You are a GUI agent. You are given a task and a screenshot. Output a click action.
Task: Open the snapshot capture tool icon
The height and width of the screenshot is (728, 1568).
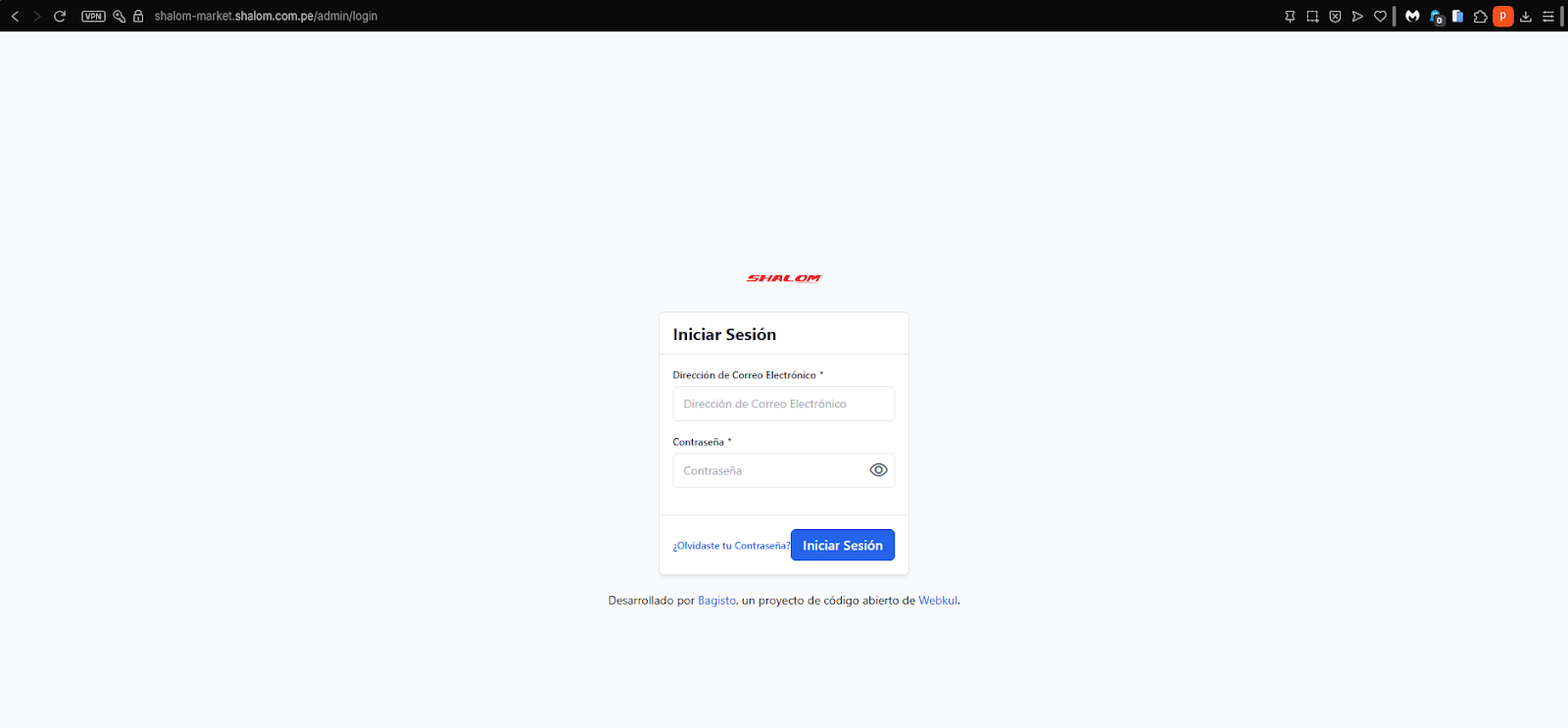click(1312, 16)
